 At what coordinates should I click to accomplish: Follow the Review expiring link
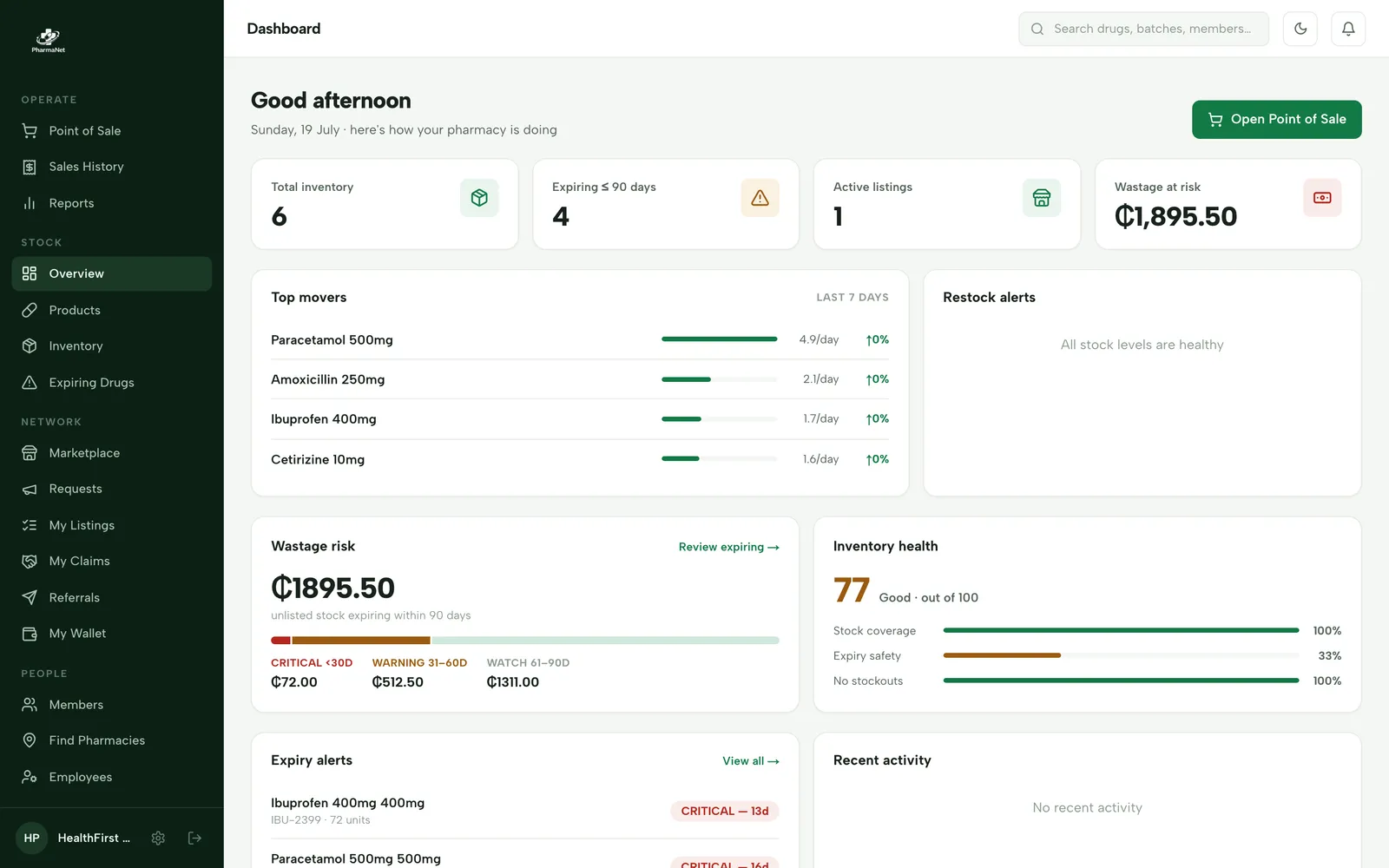point(729,547)
